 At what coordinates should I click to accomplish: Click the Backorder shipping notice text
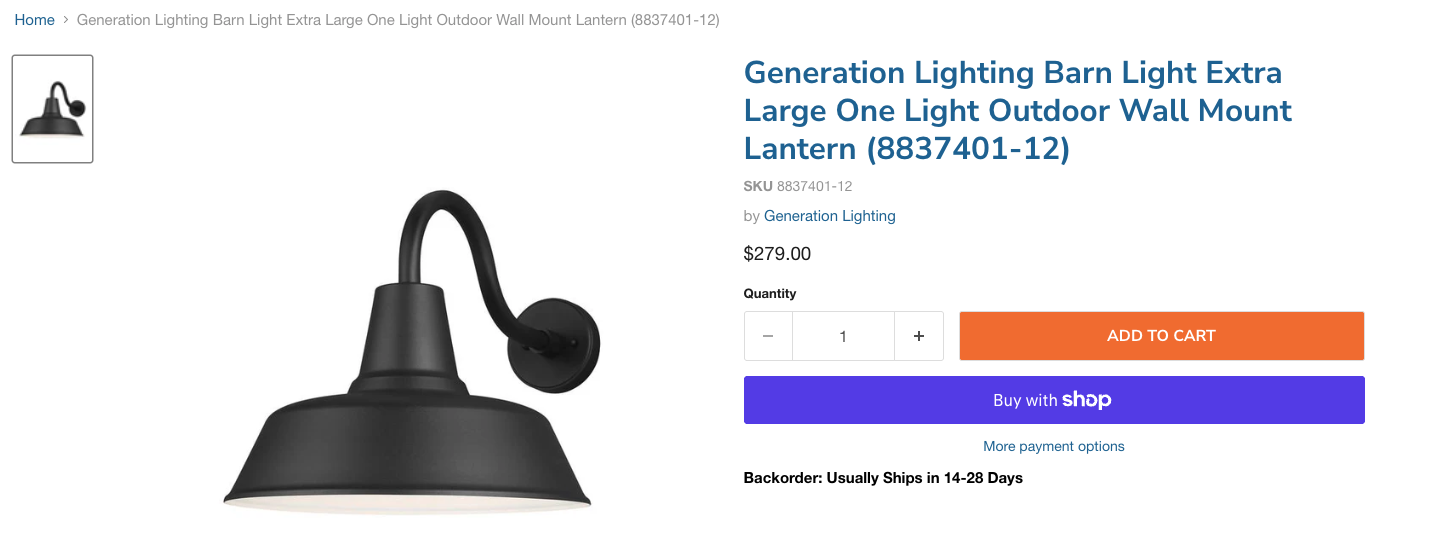(x=883, y=478)
